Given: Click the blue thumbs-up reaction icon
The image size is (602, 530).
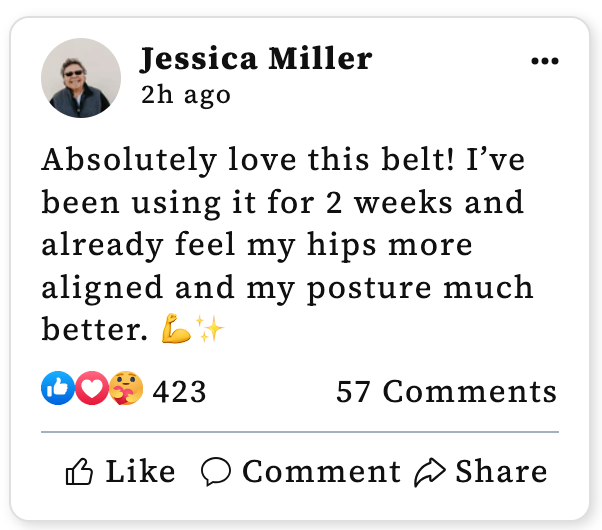Looking at the screenshot, I should (x=55, y=389).
